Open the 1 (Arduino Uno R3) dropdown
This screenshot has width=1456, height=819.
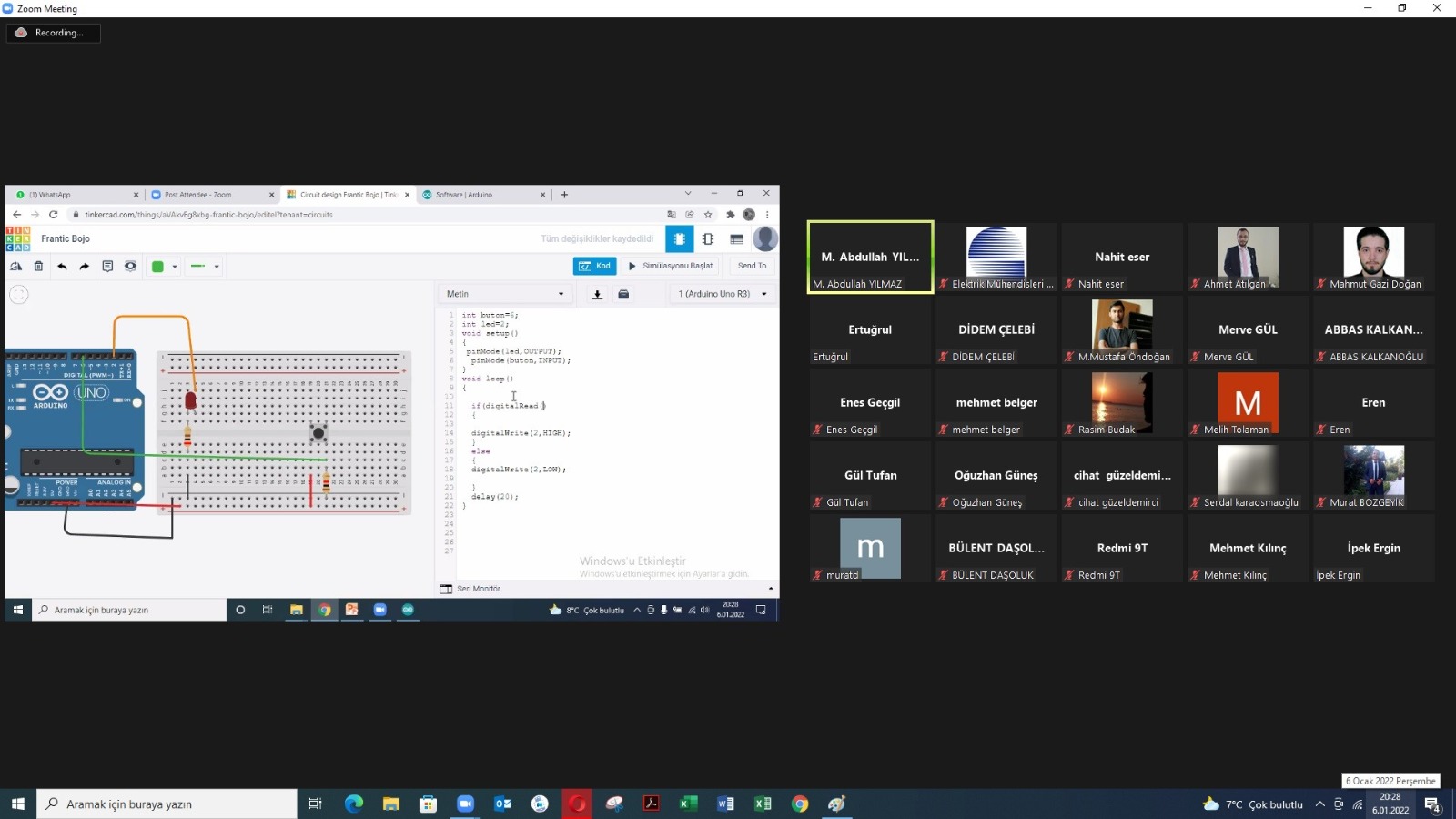[723, 294]
